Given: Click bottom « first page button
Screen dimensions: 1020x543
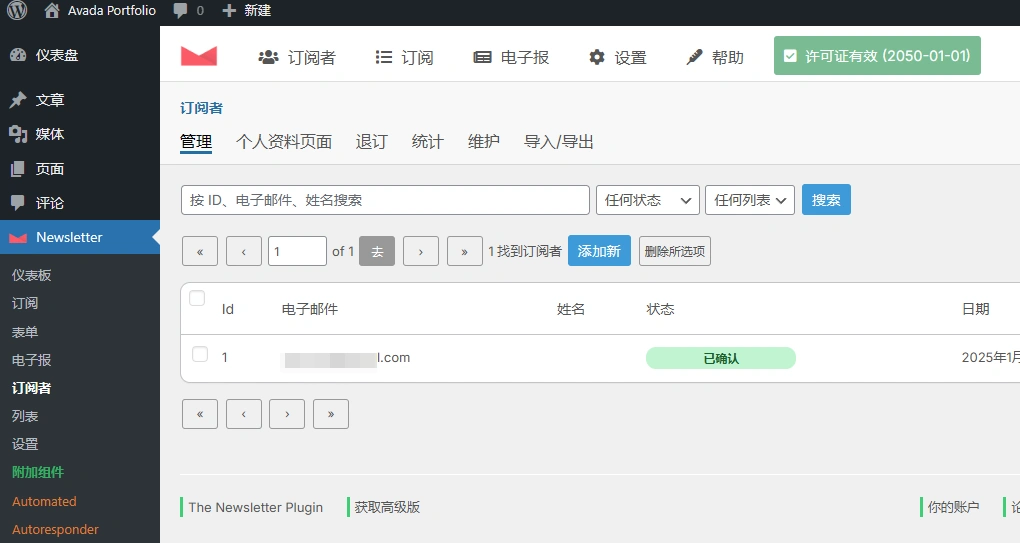Looking at the screenshot, I should [x=200, y=414].
